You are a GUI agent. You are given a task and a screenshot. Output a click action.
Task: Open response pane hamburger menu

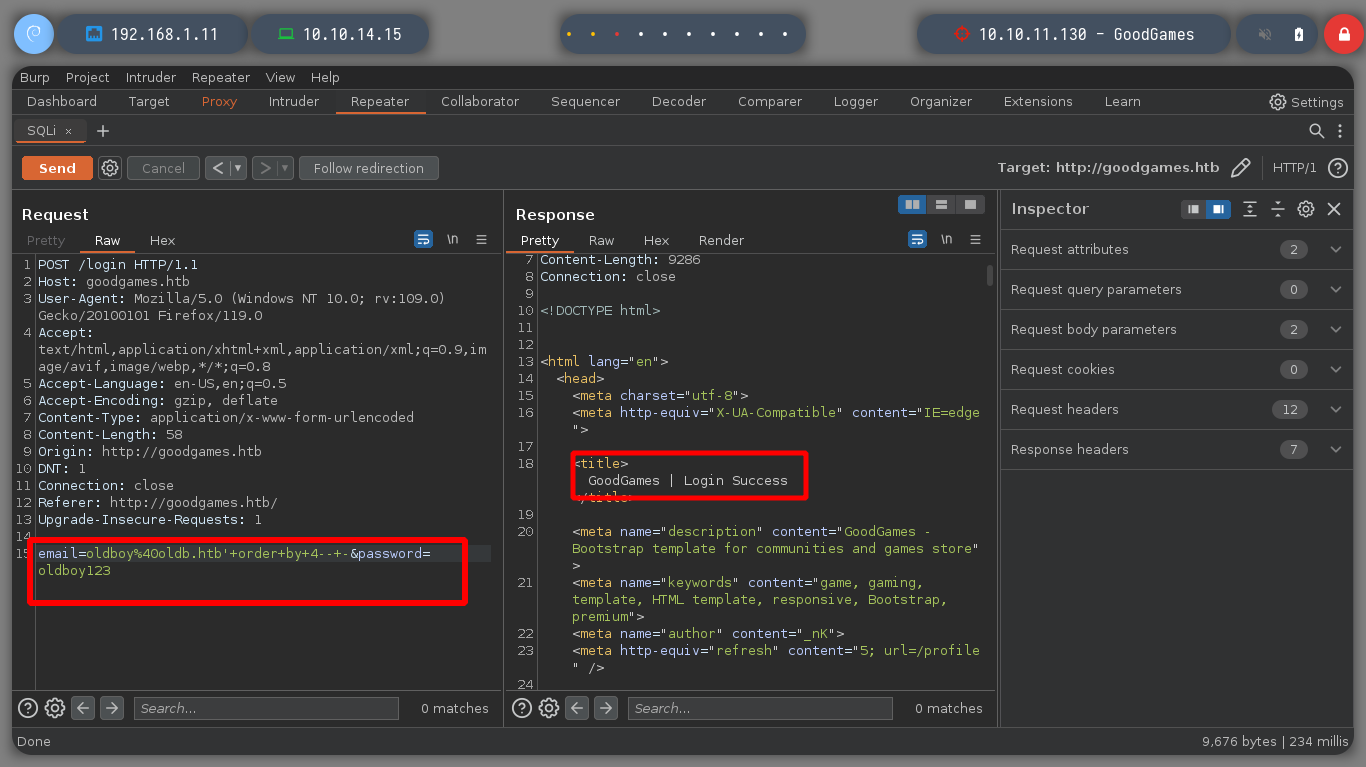[x=975, y=240]
